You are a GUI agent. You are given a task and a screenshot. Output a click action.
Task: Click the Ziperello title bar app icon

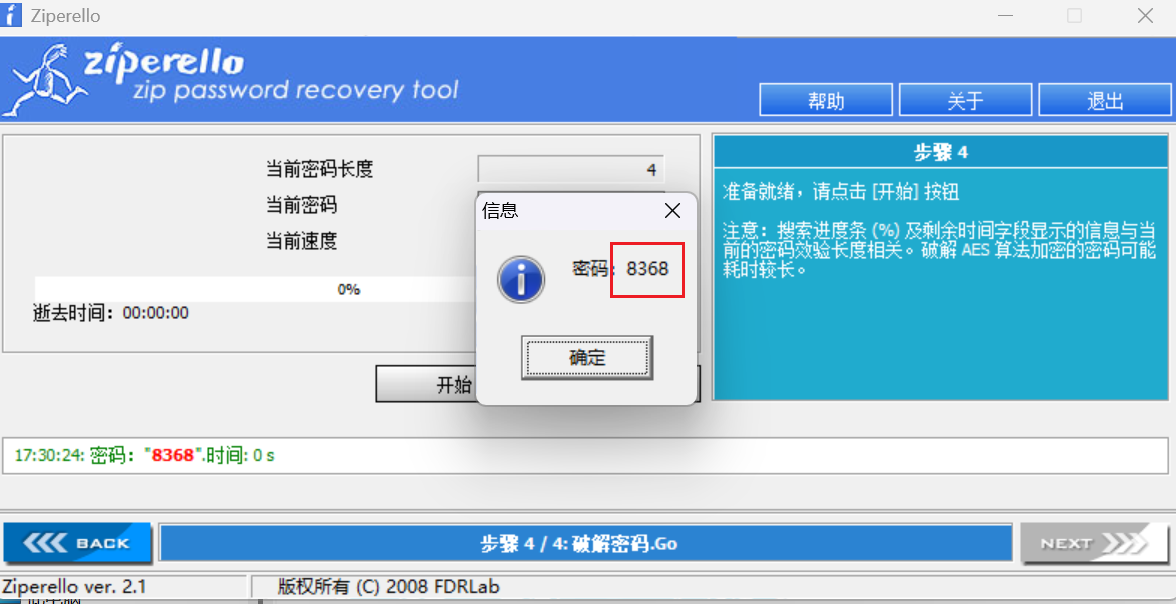click(x=11, y=15)
